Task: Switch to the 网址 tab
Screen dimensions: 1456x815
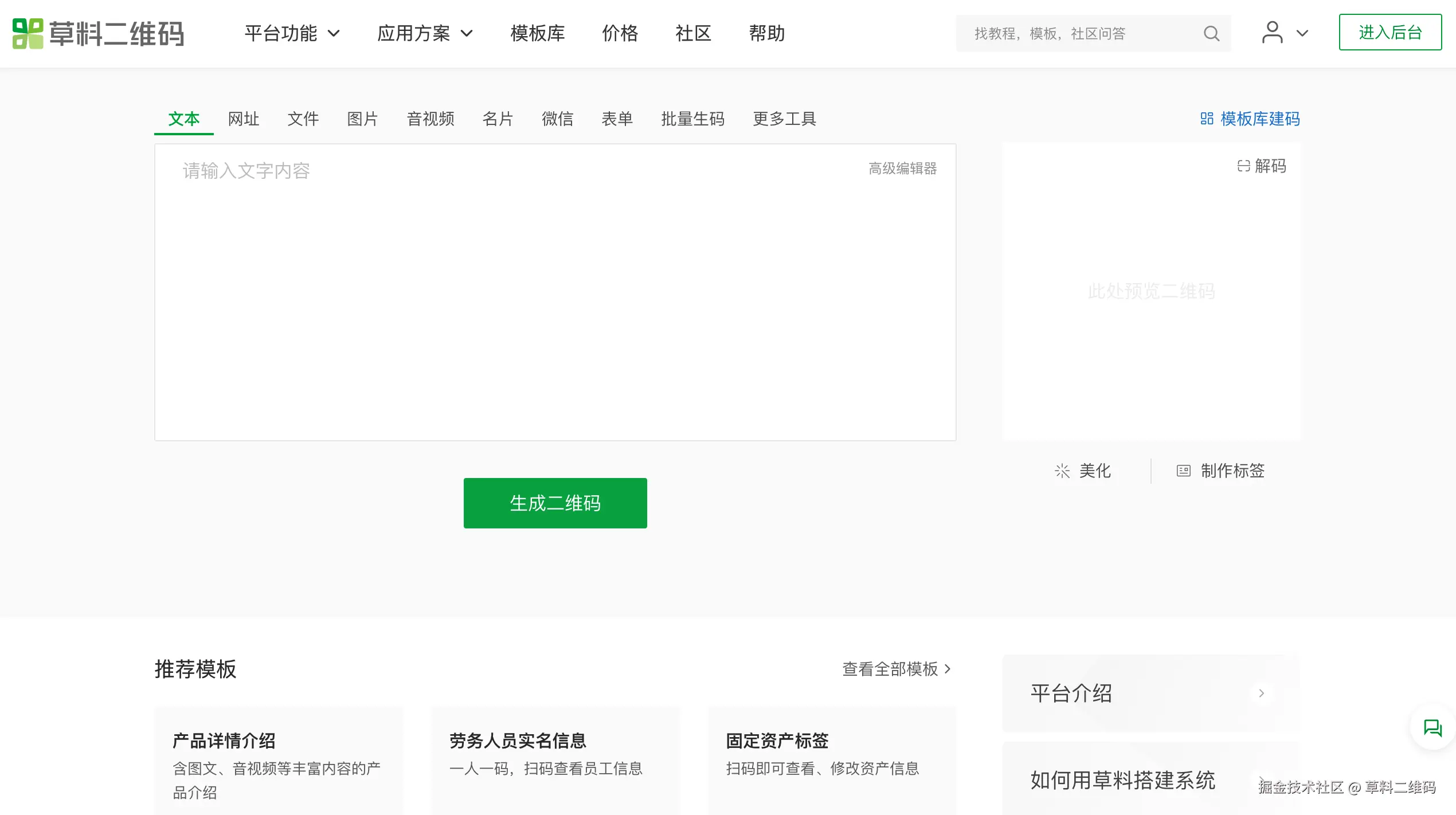Action: point(244,119)
